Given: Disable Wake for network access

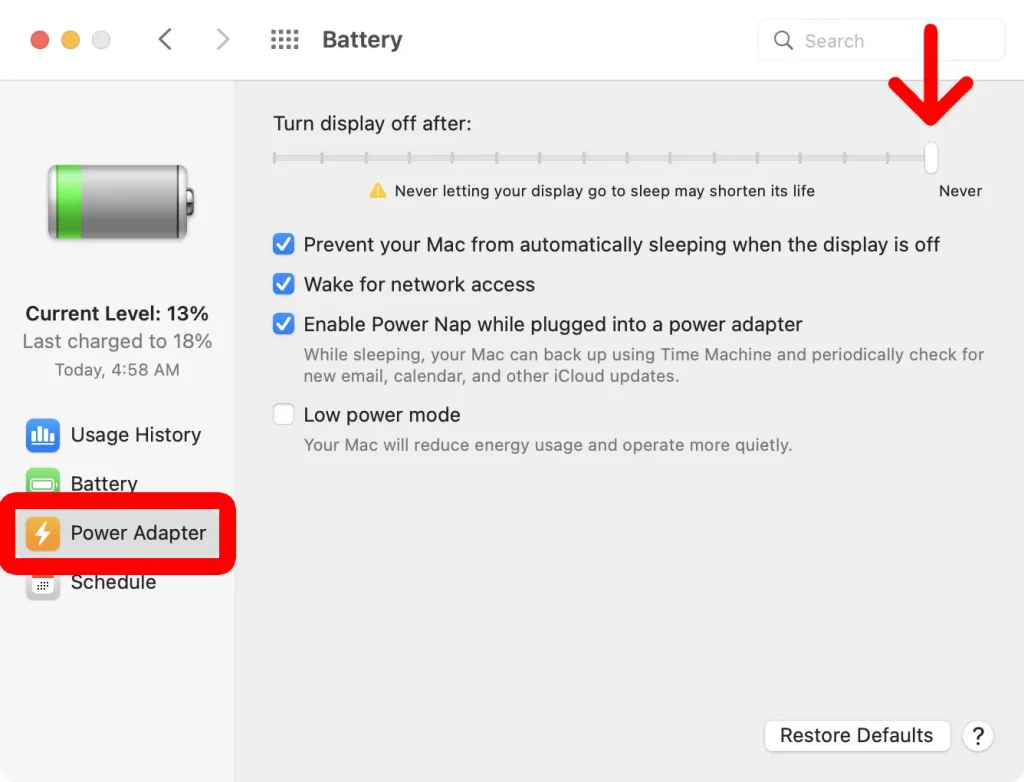Looking at the screenshot, I should click(x=284, y=284).
